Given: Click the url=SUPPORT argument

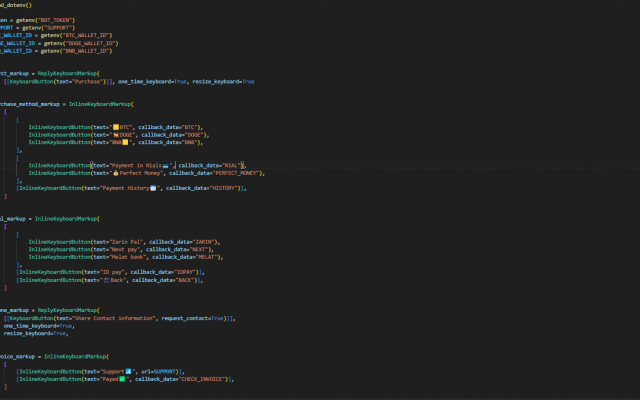Looking at the screenshot, I should tap(158, 372).
